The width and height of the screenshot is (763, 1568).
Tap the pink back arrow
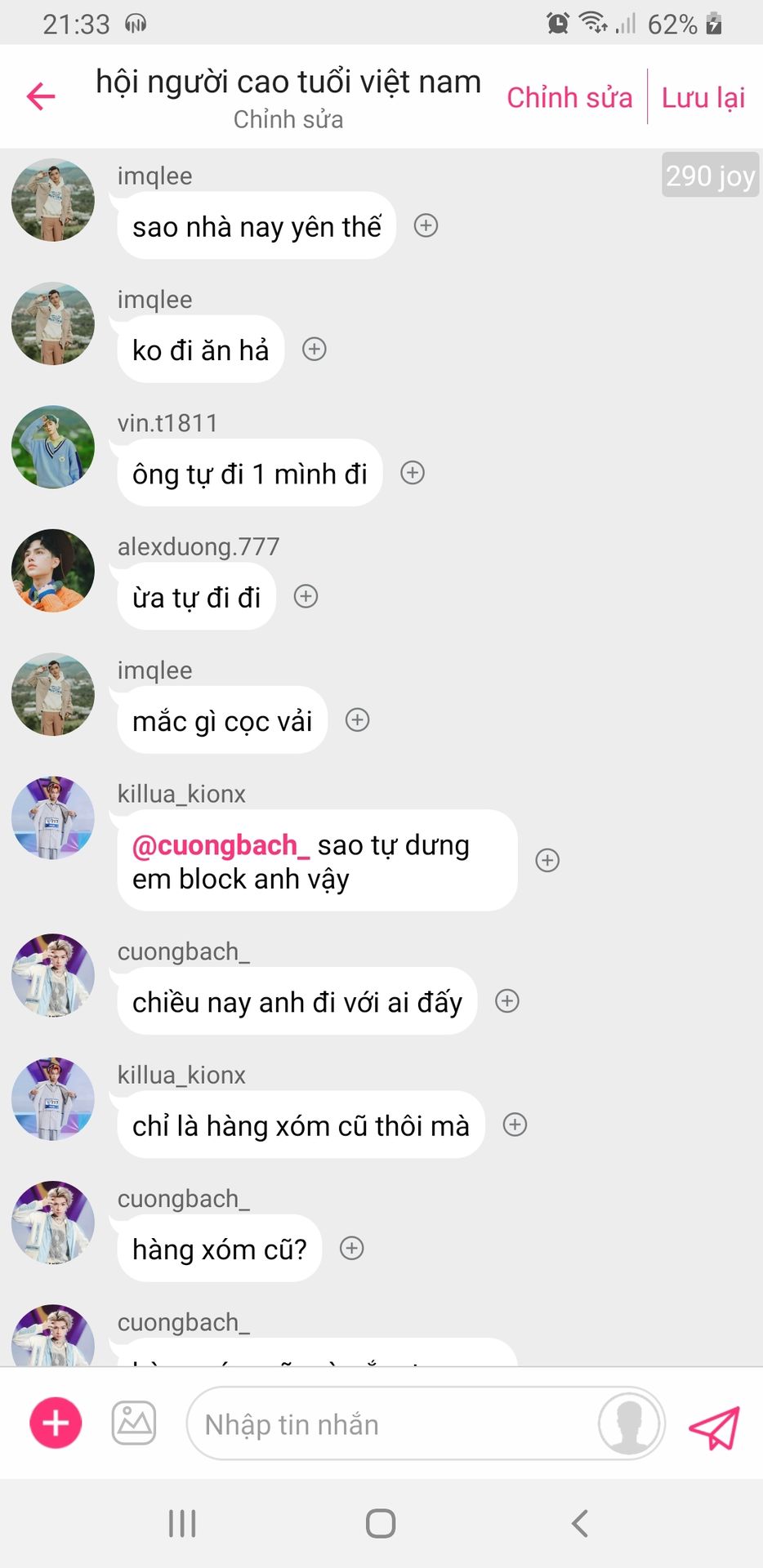click(x=41, y=96)
